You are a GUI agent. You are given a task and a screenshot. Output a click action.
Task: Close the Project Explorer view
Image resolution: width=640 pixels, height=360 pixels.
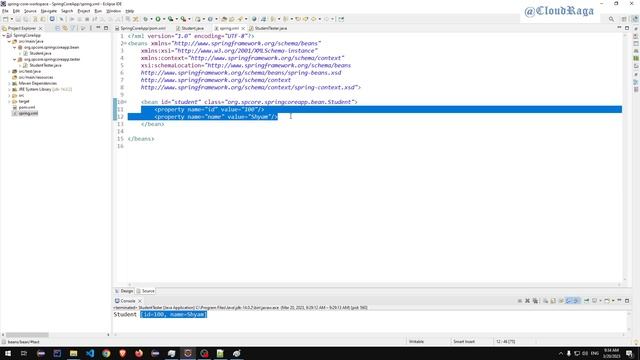[40, 28]
